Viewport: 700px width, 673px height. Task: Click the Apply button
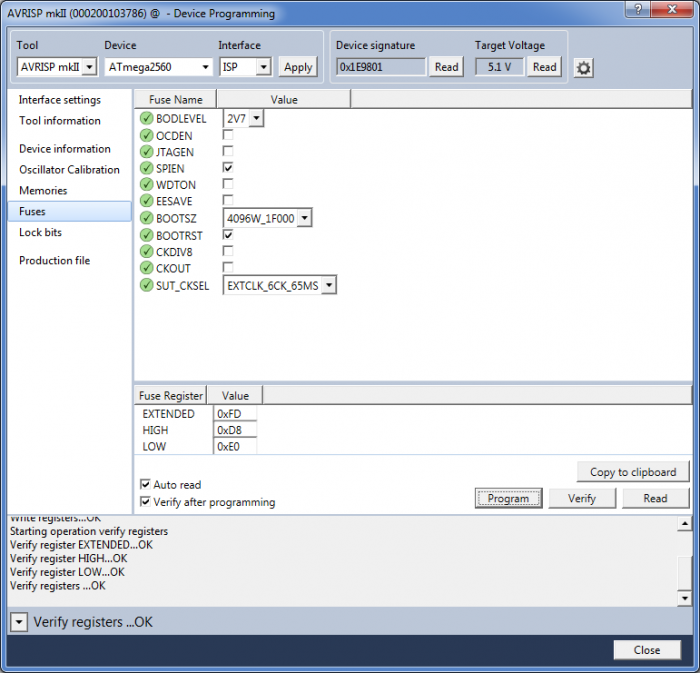click(x=298, y=67)
